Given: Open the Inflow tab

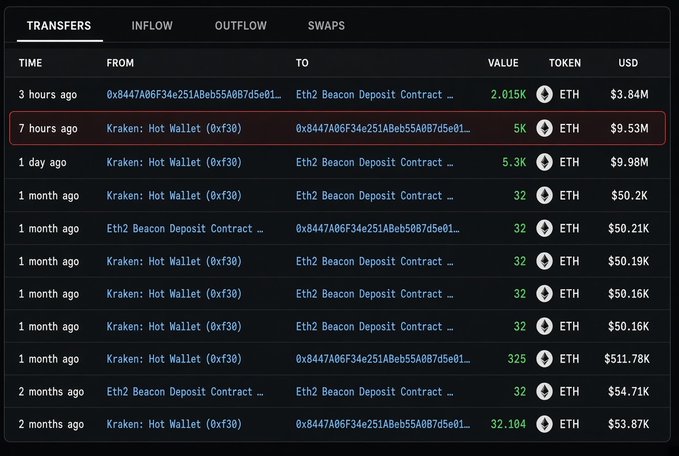Looking at the screenshot, I should point(152,26).
